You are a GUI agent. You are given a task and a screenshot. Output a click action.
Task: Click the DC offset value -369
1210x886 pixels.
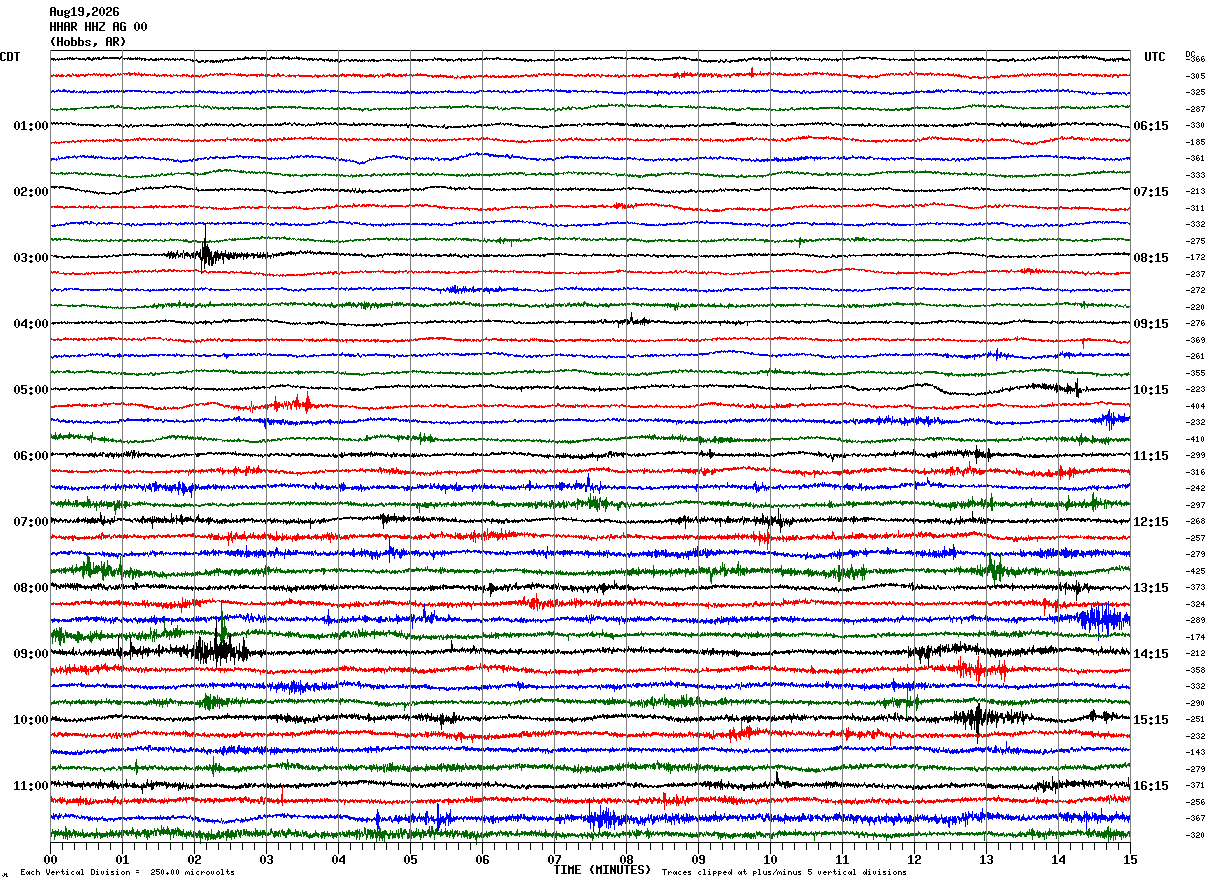[1195, 340]
